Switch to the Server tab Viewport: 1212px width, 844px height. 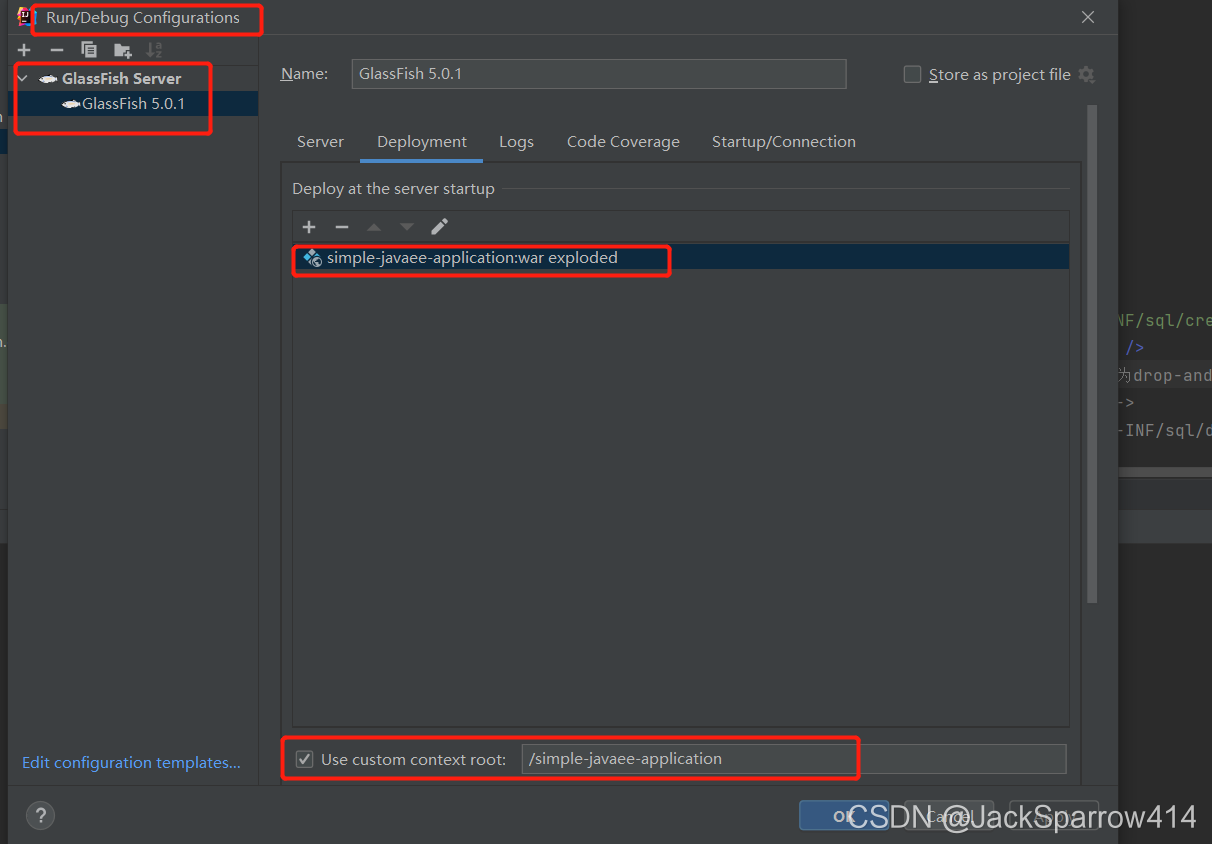pyautogui.click(x=320, y=142)
